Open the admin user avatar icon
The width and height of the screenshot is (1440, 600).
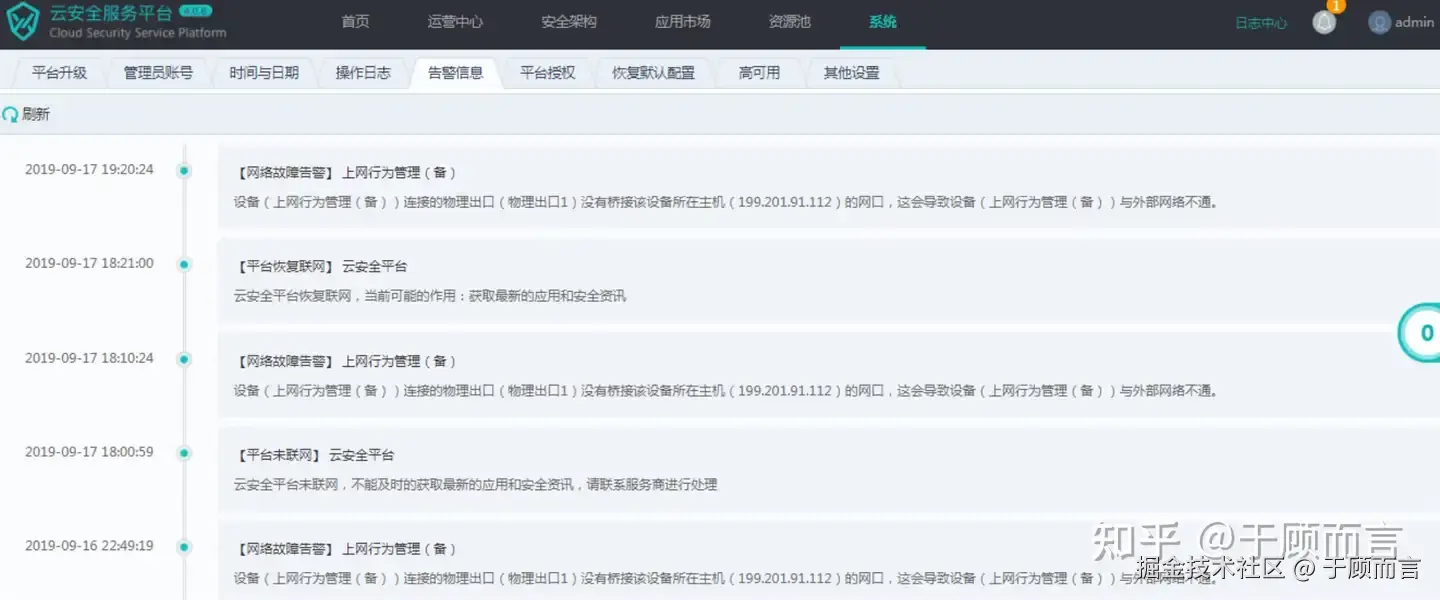1380,22
